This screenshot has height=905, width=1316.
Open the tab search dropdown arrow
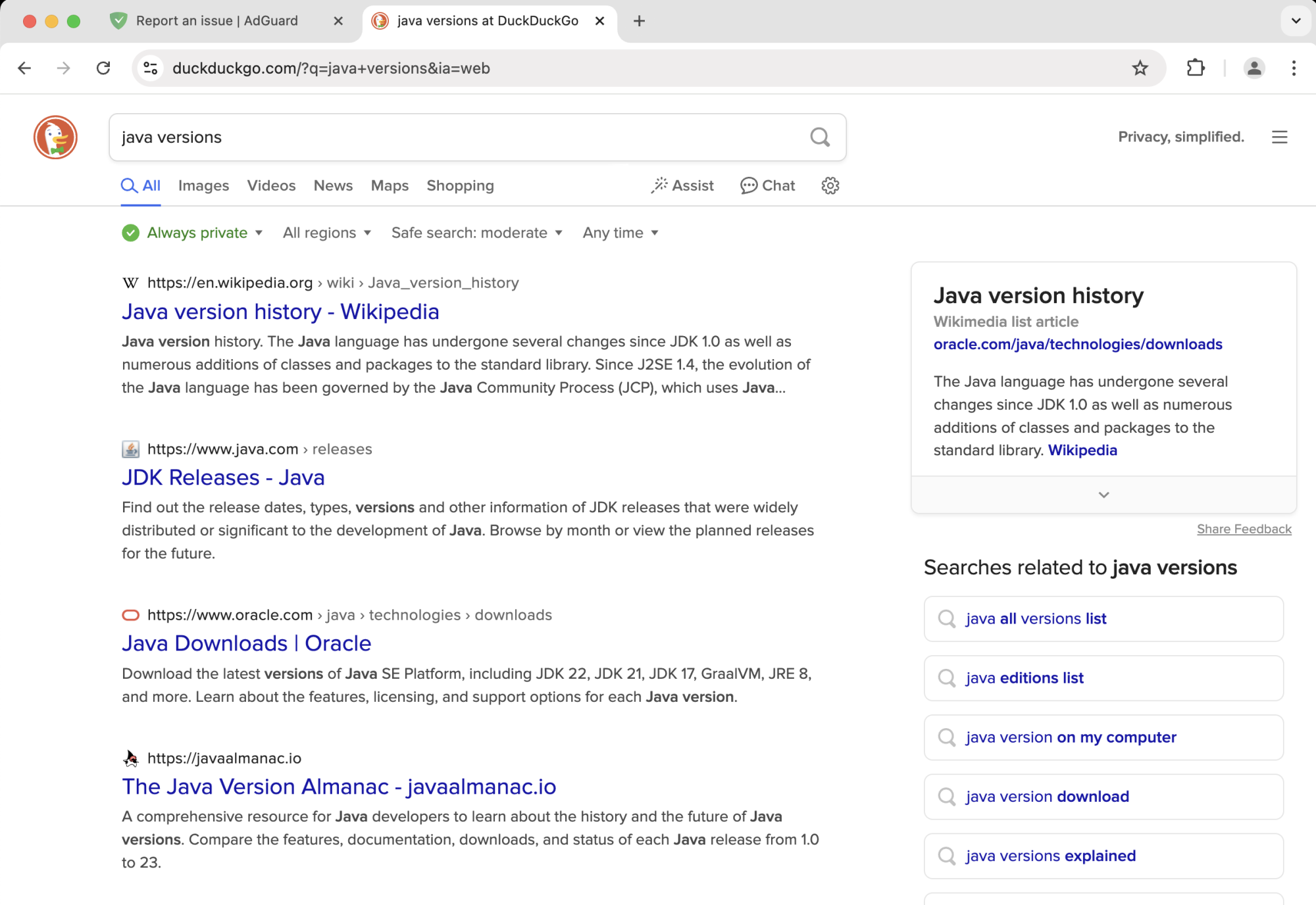pyautogui.click(x=1296, y=21)
